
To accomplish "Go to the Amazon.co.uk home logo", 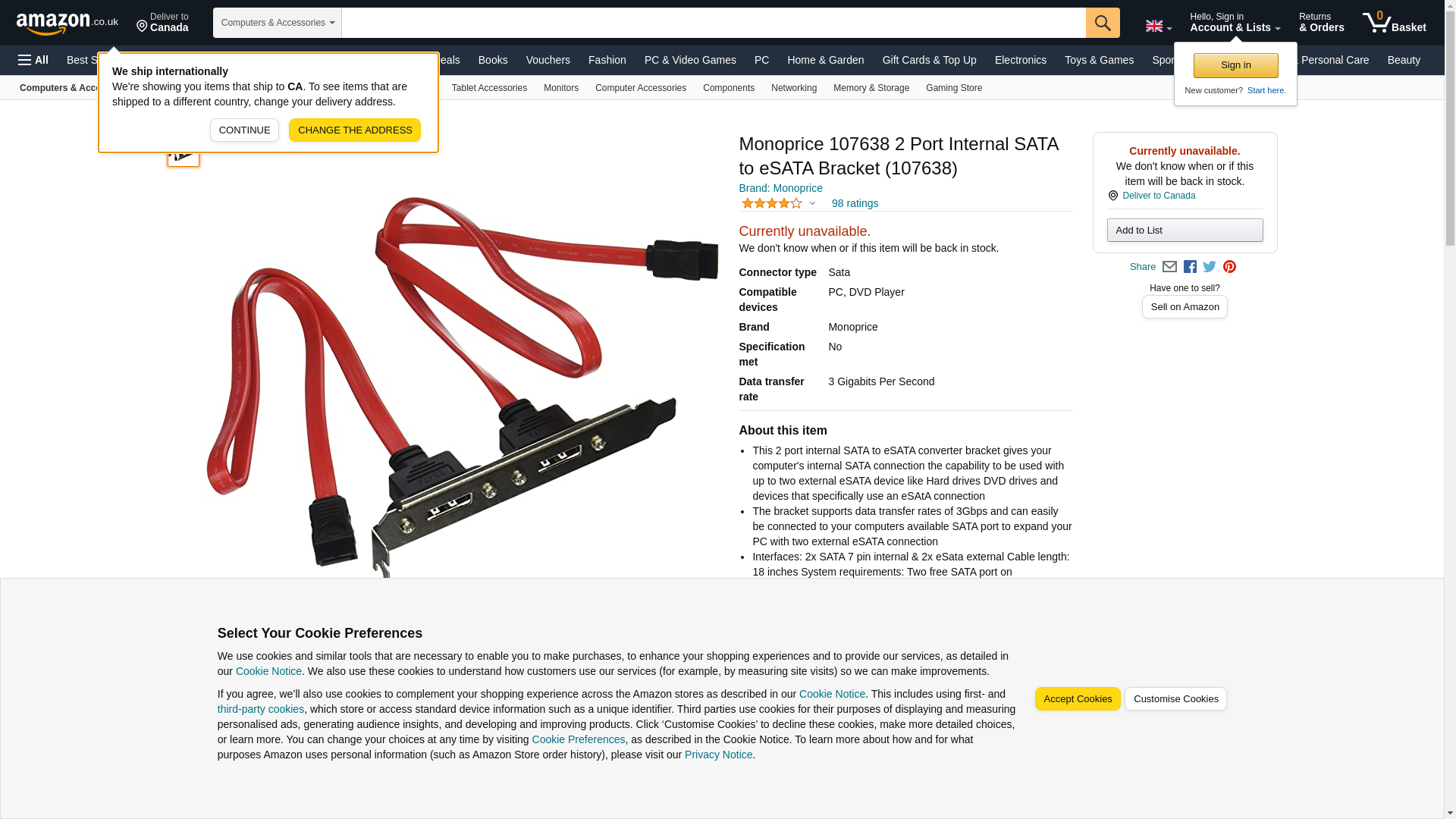I will click(x=67, y=23).
